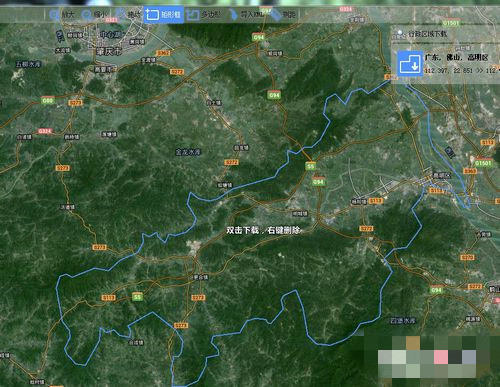
Task: Switch to the 多边形 polygon tool
Action: coord(203,15)
